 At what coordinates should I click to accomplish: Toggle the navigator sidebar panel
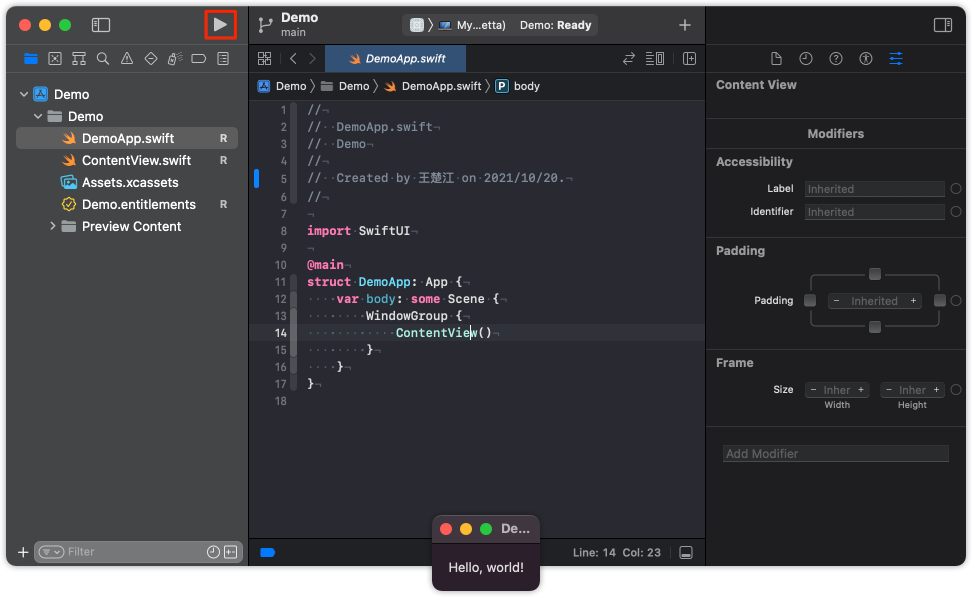point(101,25)
